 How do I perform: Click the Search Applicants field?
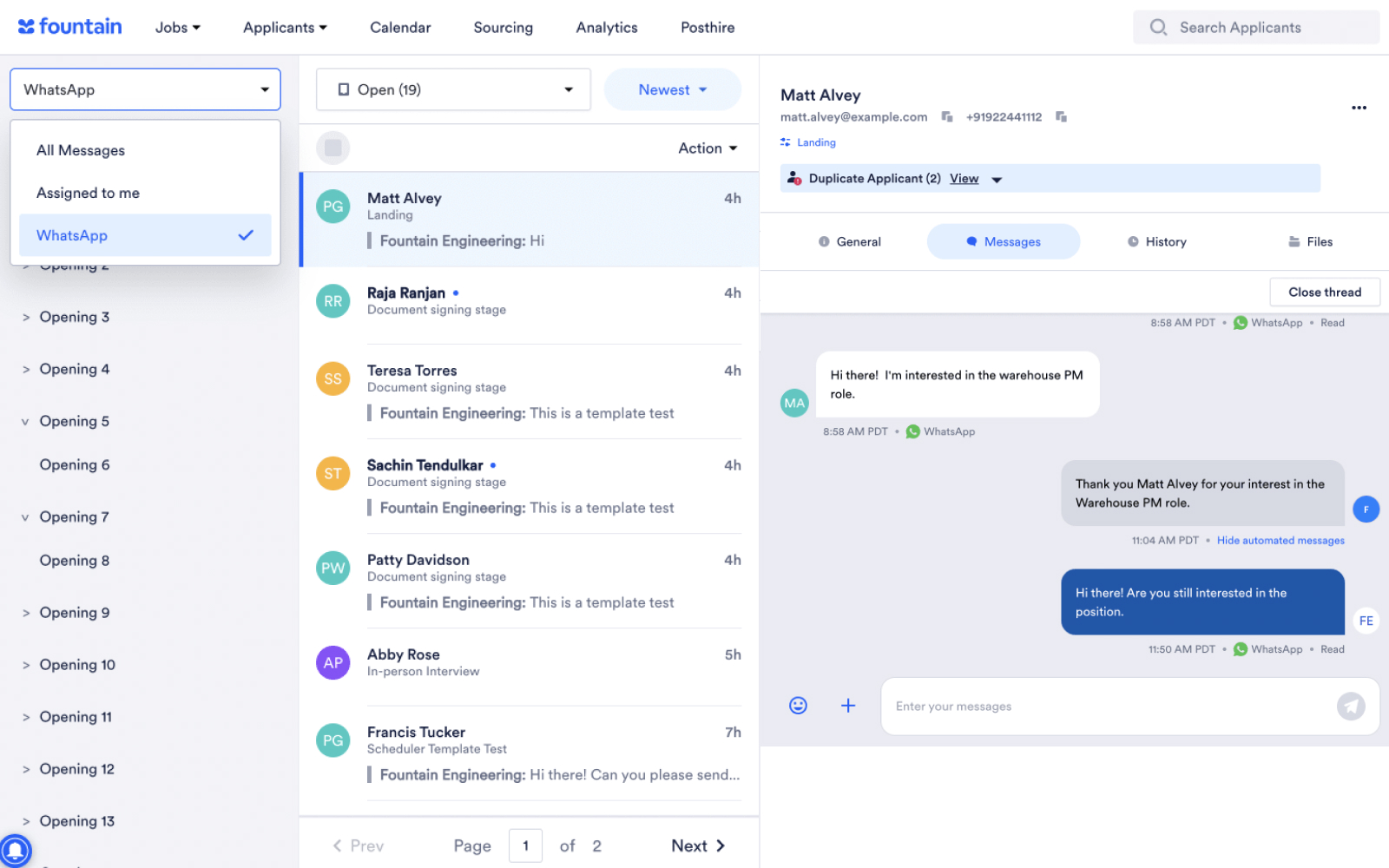pos(1256,28)
